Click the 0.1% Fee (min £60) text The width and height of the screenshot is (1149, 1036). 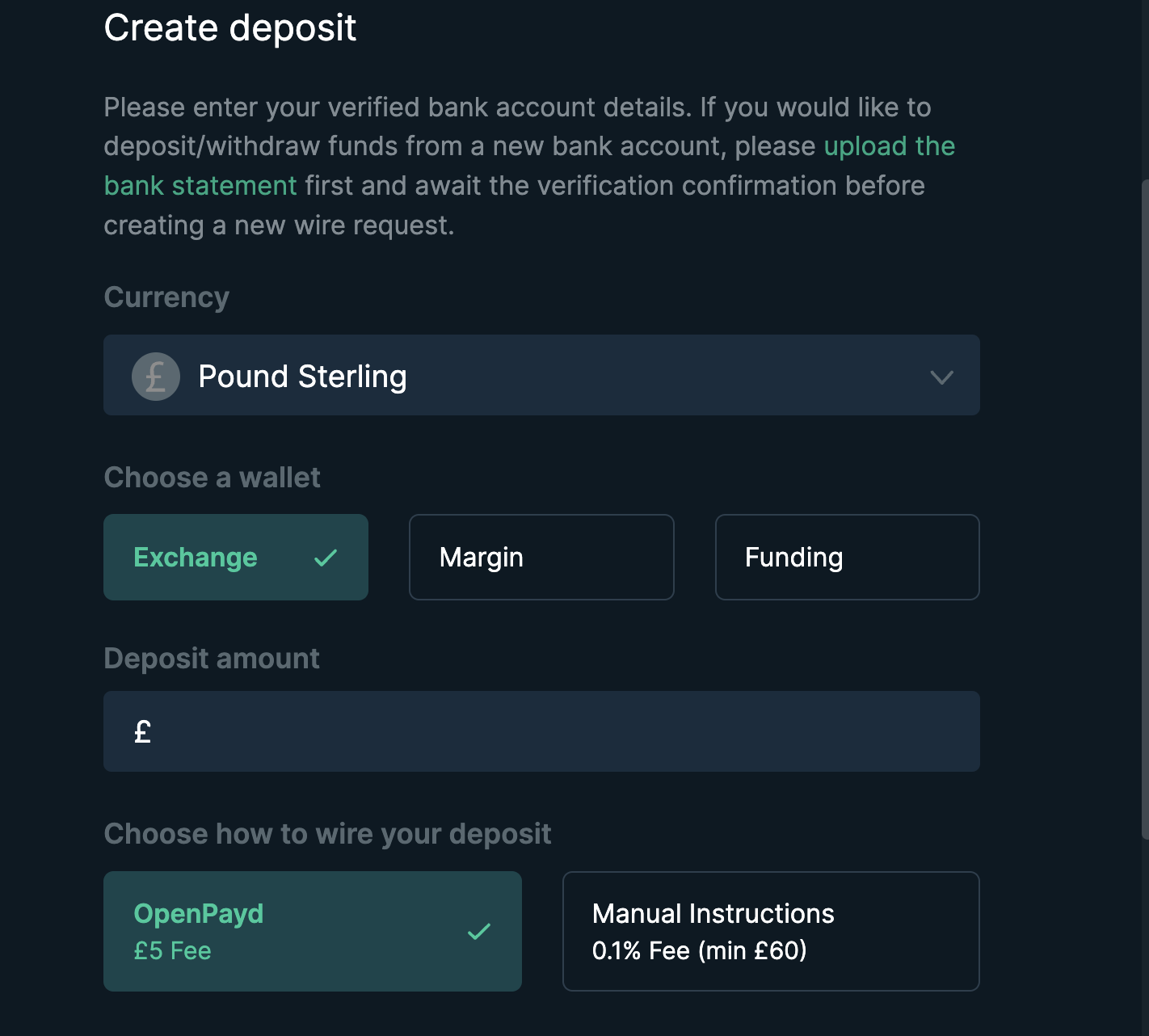700,951
